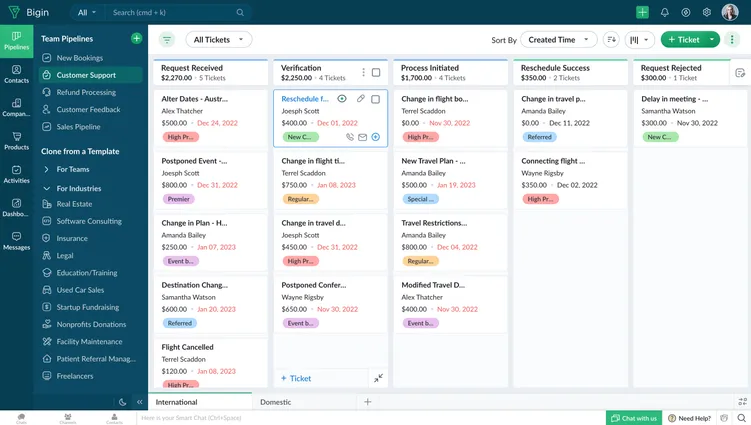Go to Activities in left sidebar
The height and width of the screenshot is (425, 751).
(16, 173)
